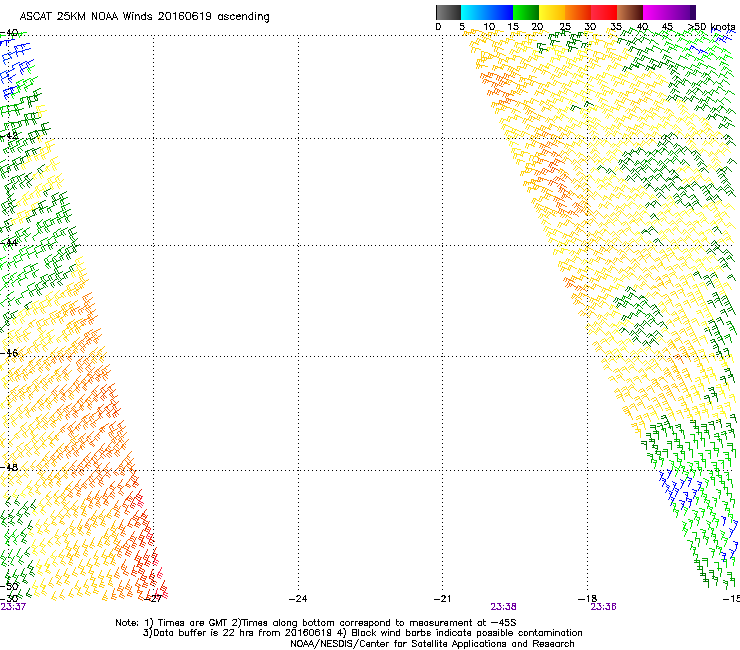The width and height of the screenshot is (740, 650).
Task: Click the '45' label under the color bar
Action: click(x=667, y=26)
